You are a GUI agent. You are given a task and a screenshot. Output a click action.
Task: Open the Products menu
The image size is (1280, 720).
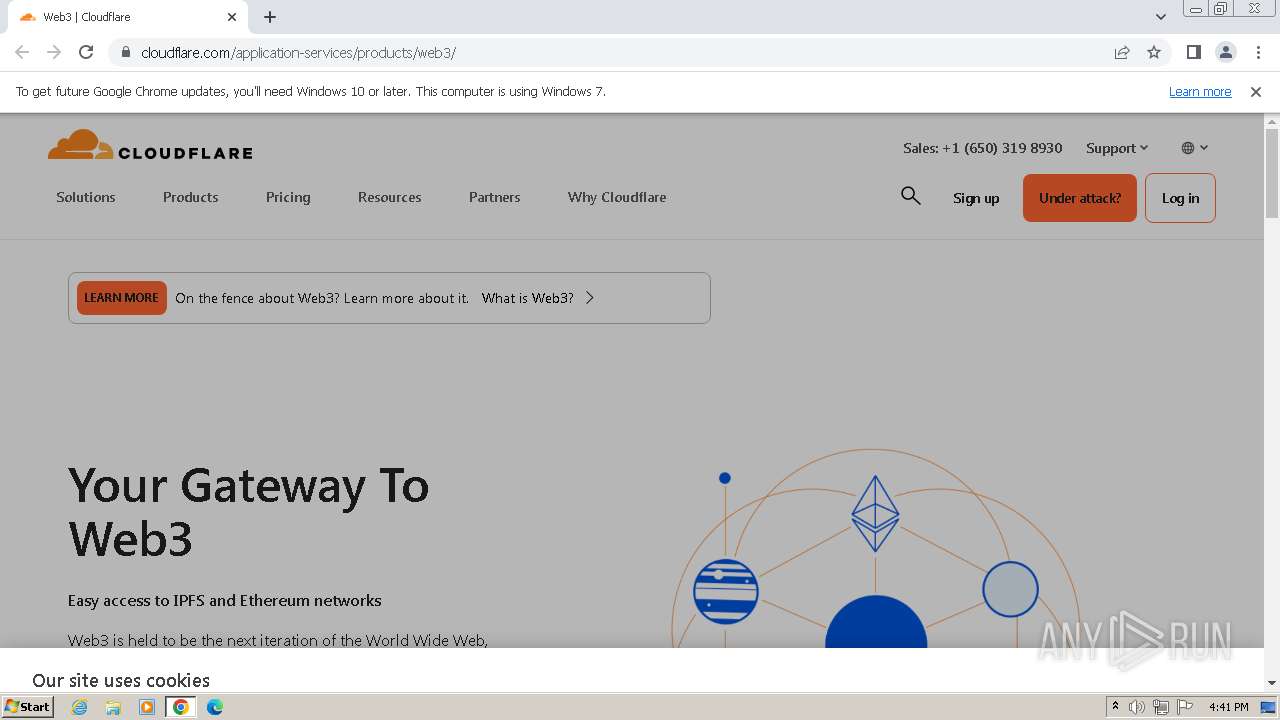pyautogui.click(x=191, y=197)
